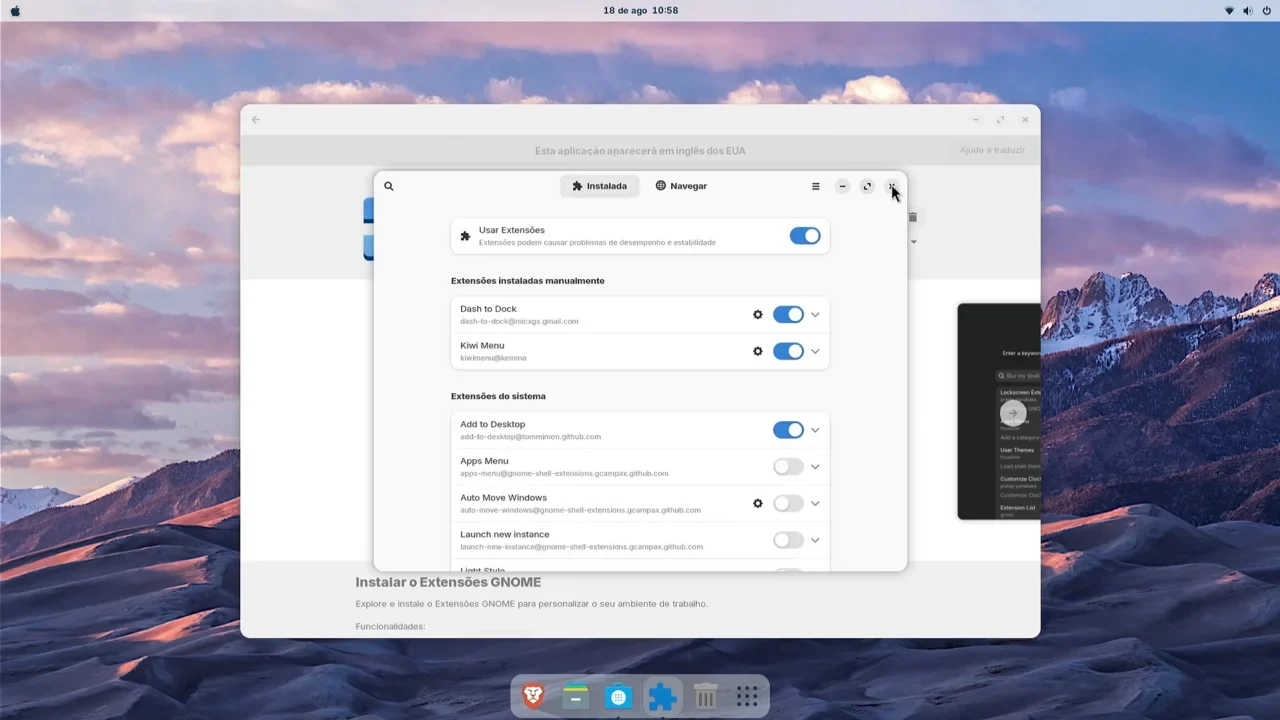Toggle the Usar Extensões switch
This screenshot has height=720, width=1280.
click(805, 236)
